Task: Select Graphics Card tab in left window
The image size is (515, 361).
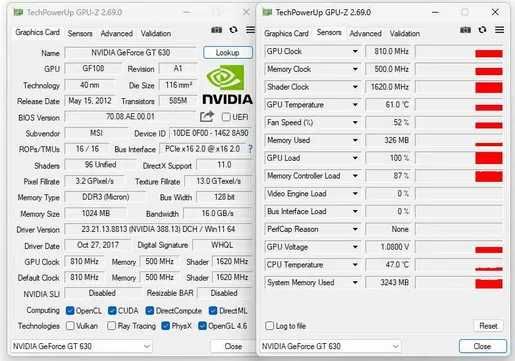Action: pos(37,33)
